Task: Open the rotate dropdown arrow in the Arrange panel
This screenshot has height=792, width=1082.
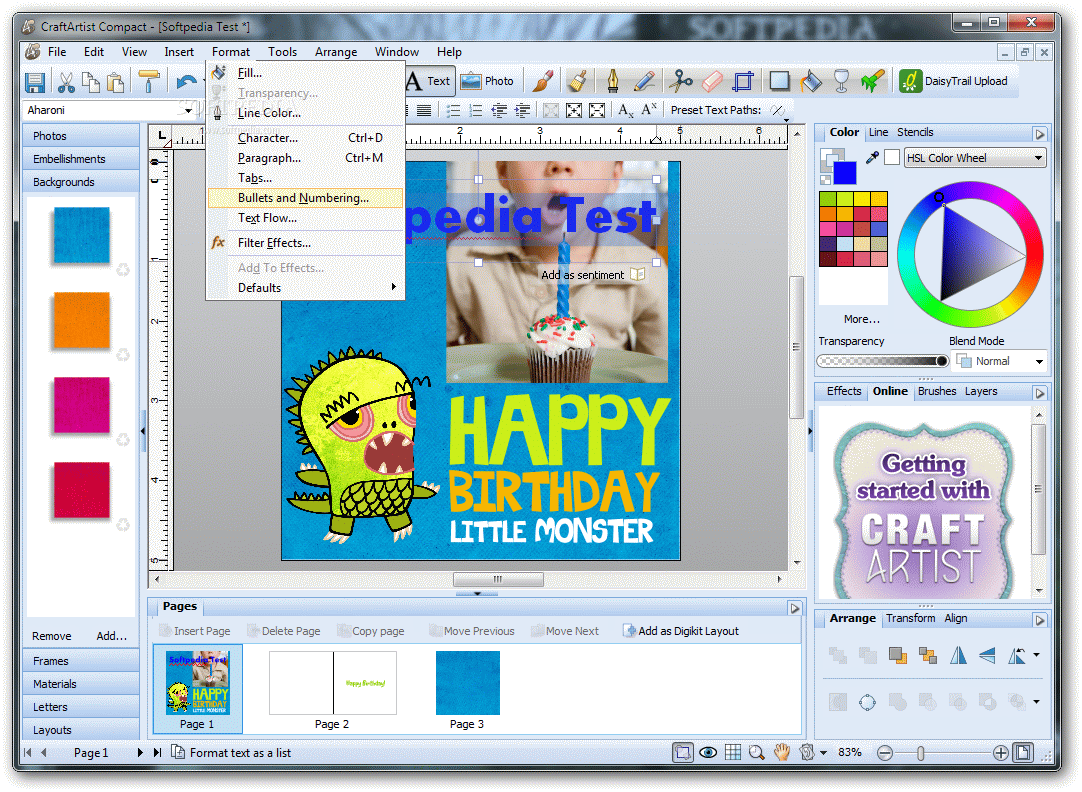Action: [x=1036, y=655]
